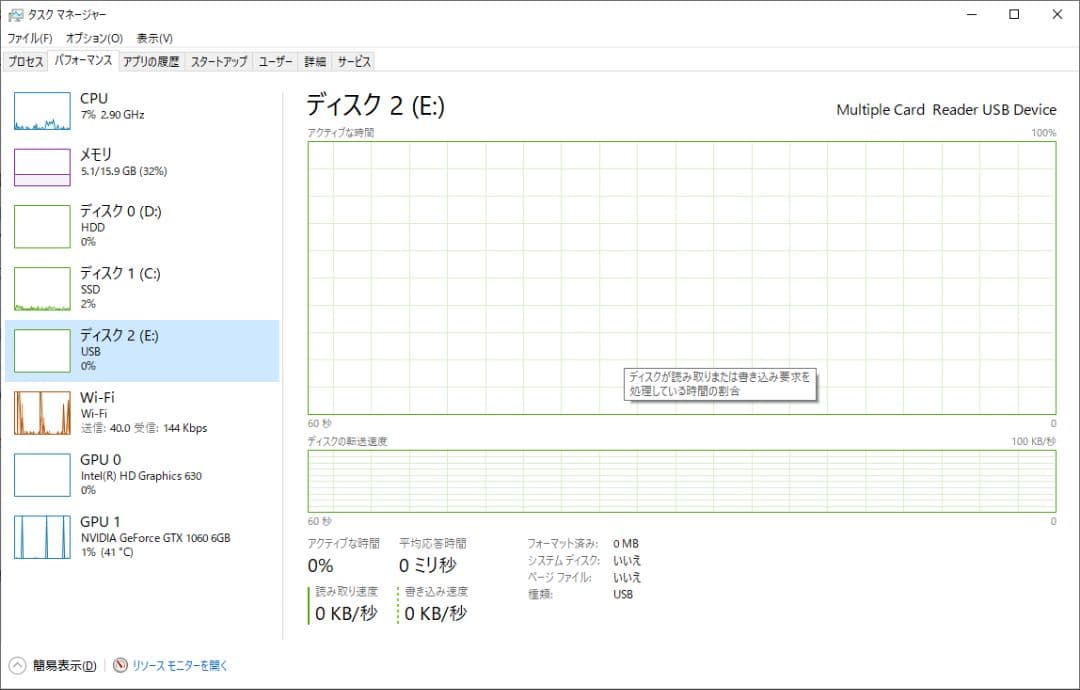Viewport: 1080px width, 690px height.
Task: Switch to the サービス tab
Action: point(354,61)
